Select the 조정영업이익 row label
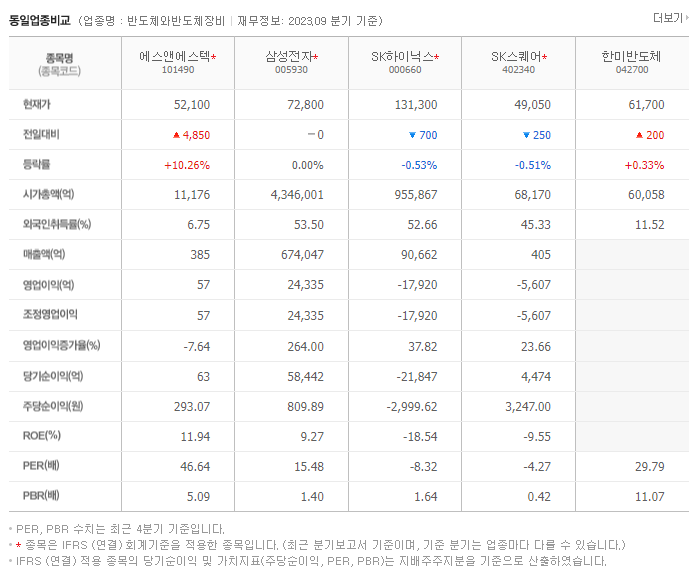The image size is (694, 579). pyautogui.click(x=50, y=315)
